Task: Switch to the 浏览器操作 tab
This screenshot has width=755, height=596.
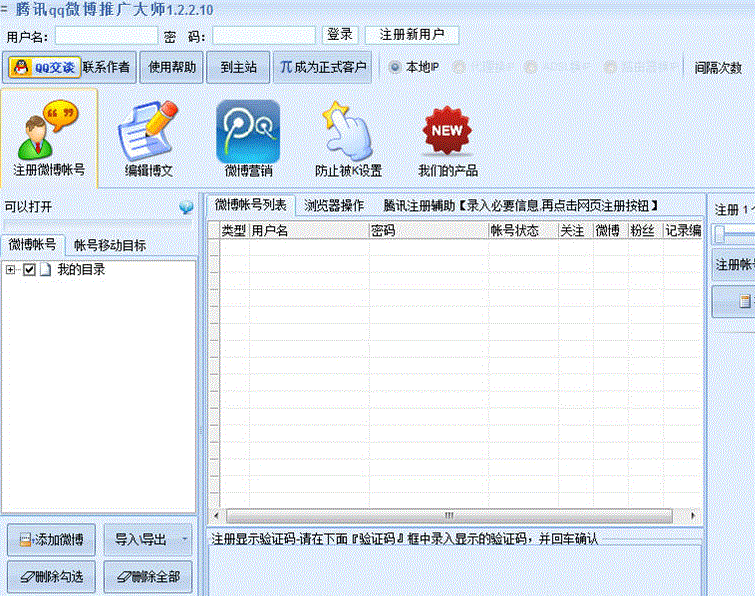Action: (x=334, y=206)
